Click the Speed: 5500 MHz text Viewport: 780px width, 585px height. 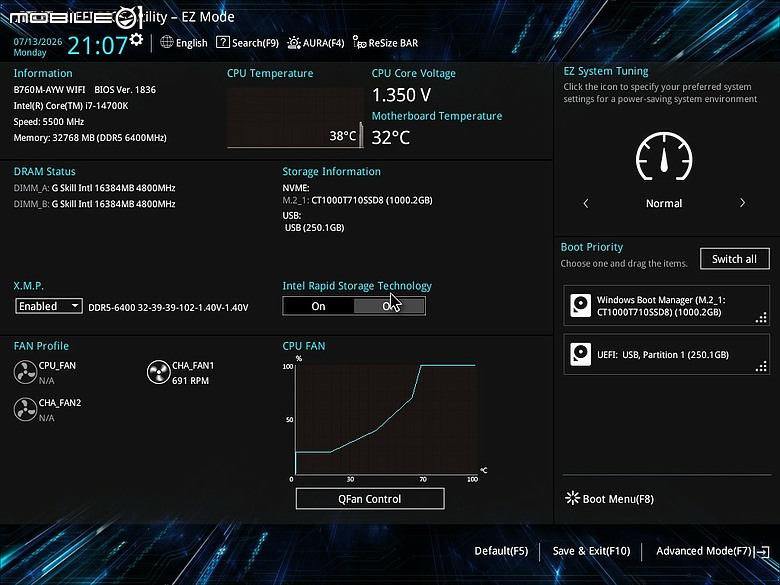(x=49, y=121)
